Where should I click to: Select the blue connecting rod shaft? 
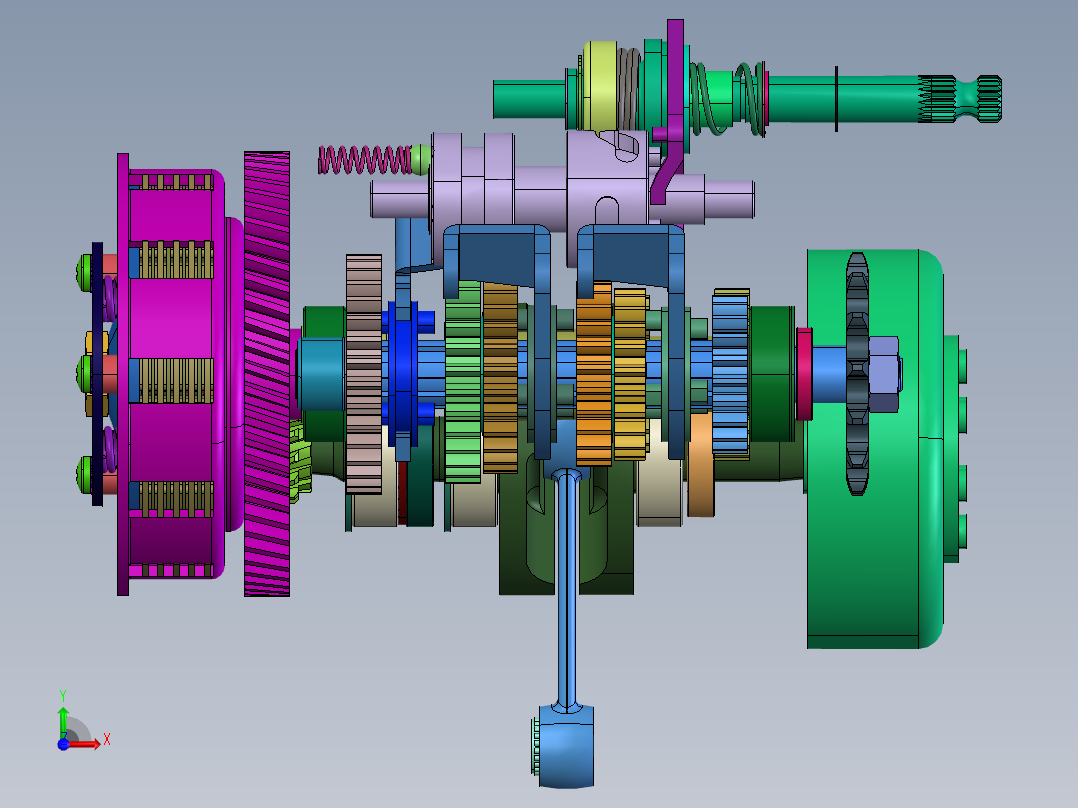point(567,591)
